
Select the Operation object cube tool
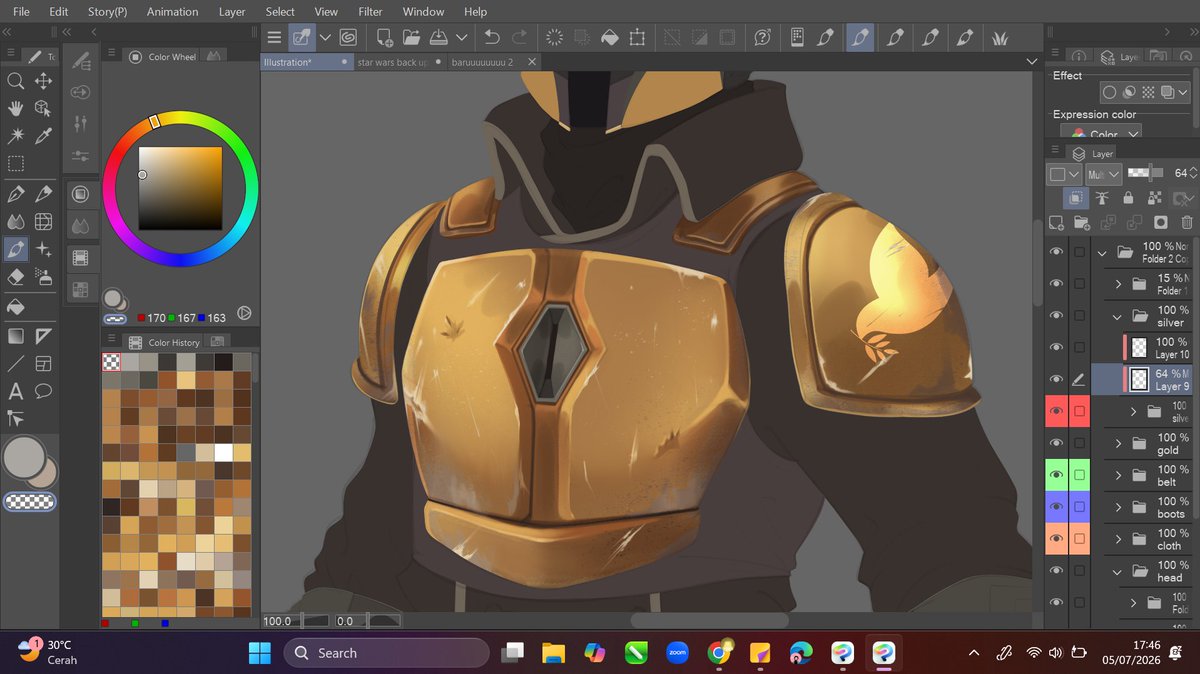(x=43, y=108)
